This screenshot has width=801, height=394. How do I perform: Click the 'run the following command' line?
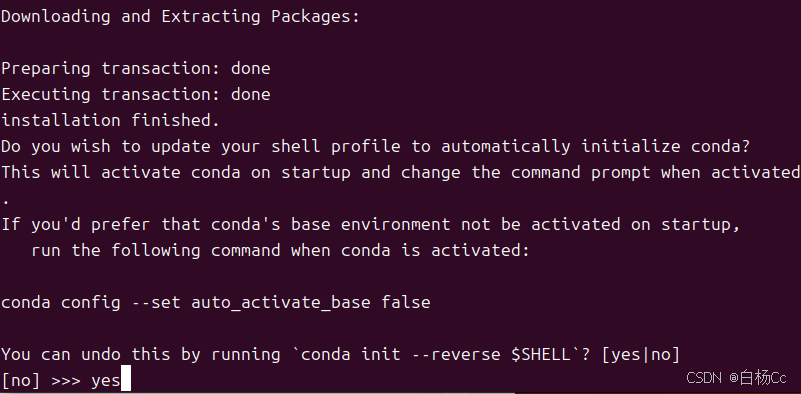coord(280,251)
